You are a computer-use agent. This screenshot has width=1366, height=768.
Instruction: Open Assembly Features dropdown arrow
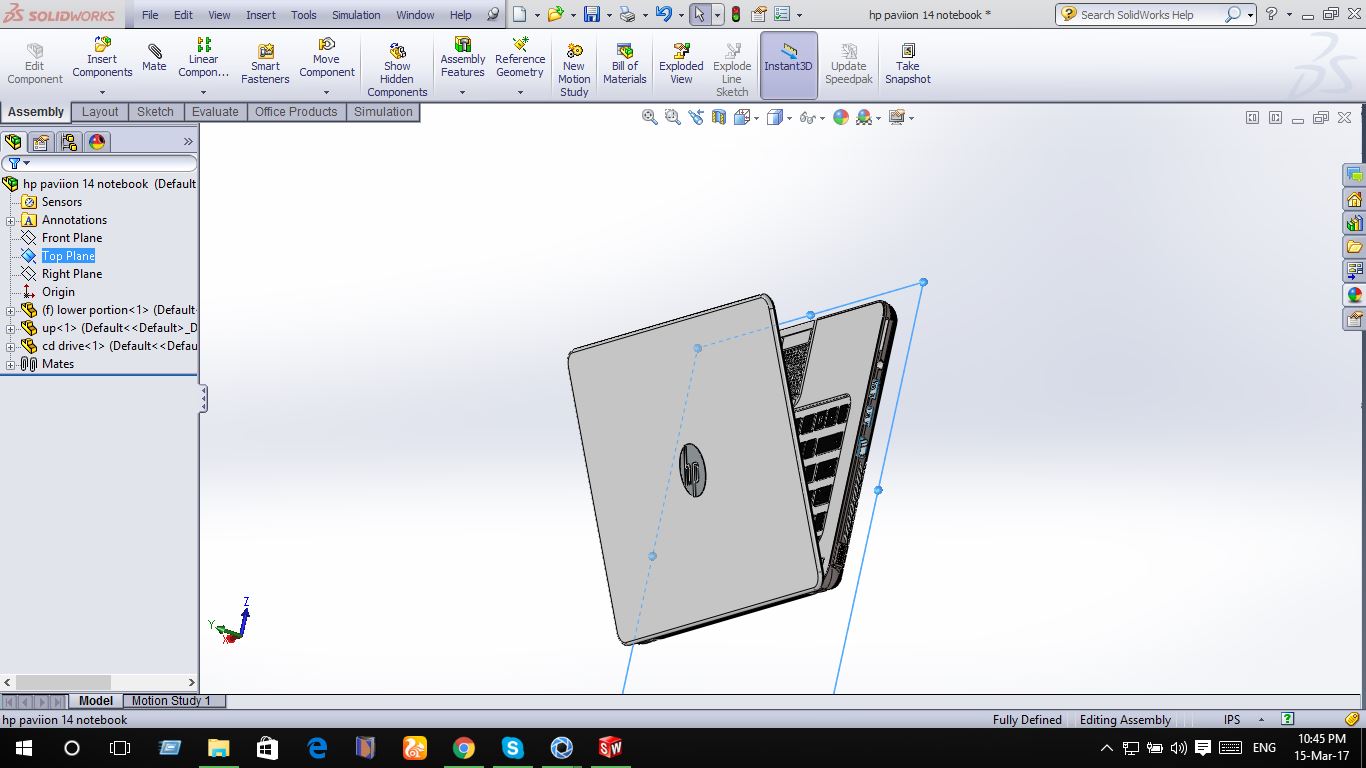click(x=463, y=92)
